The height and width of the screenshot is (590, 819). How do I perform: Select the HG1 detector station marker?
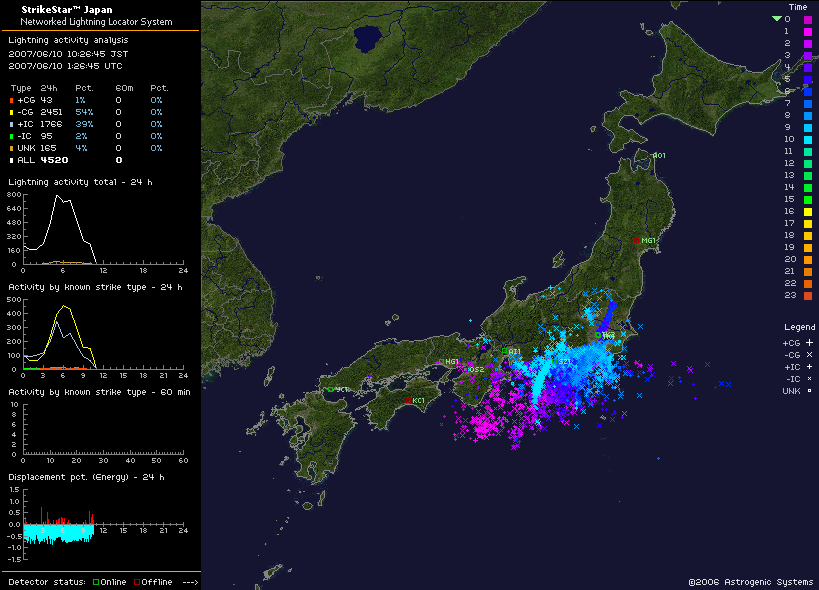click(x=441, y=362)
